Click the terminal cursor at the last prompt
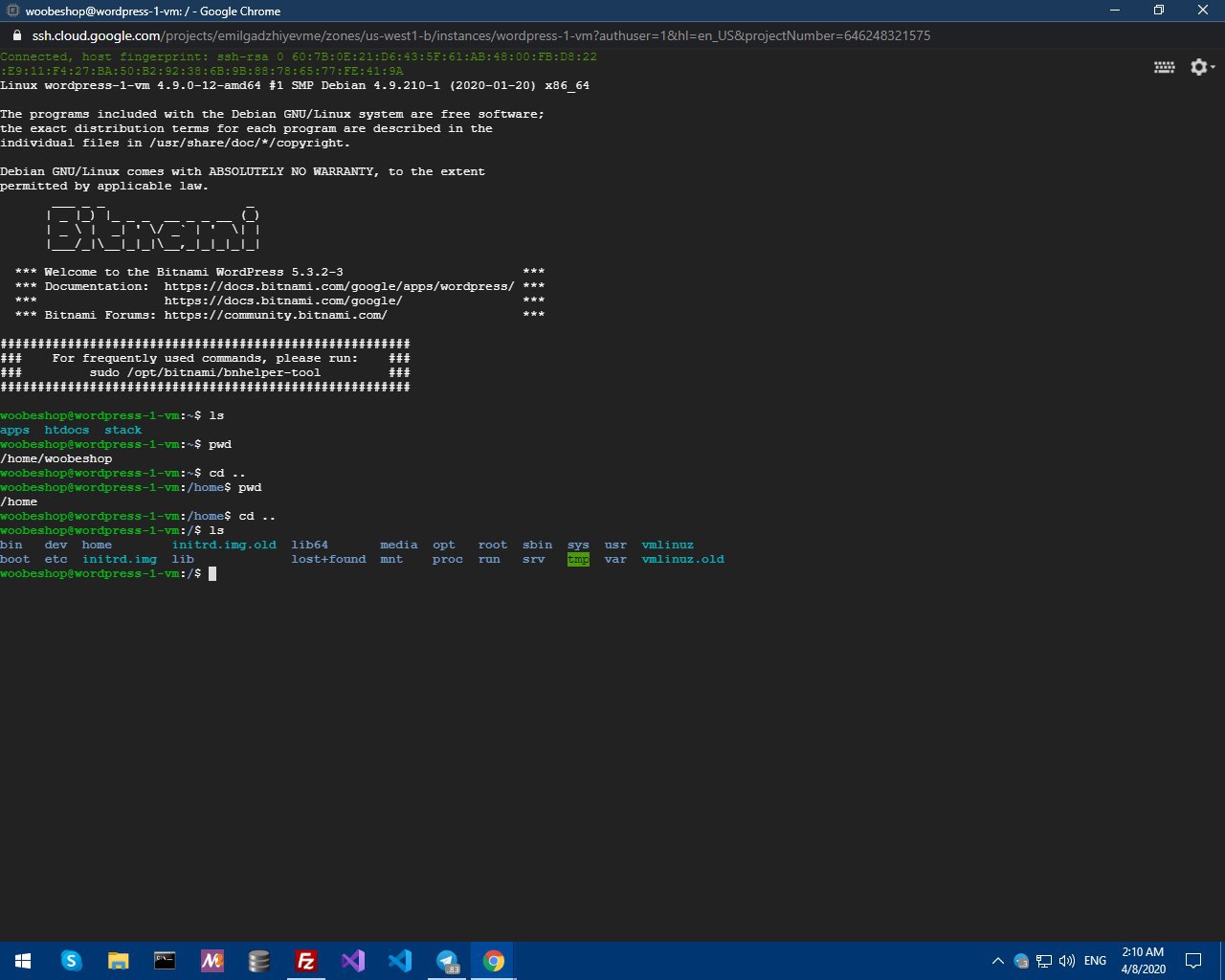1225x980 pixels. [x=212, y=573]
